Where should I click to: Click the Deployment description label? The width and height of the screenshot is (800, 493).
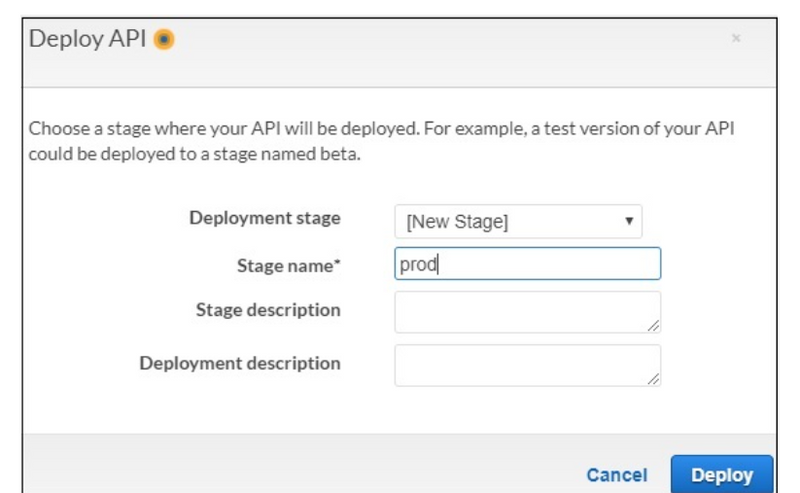point(240,363)
